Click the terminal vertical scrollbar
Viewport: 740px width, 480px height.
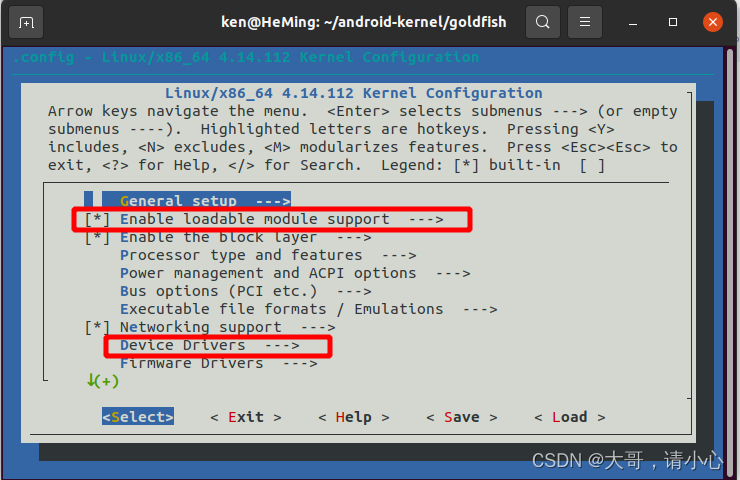[730, 262]
